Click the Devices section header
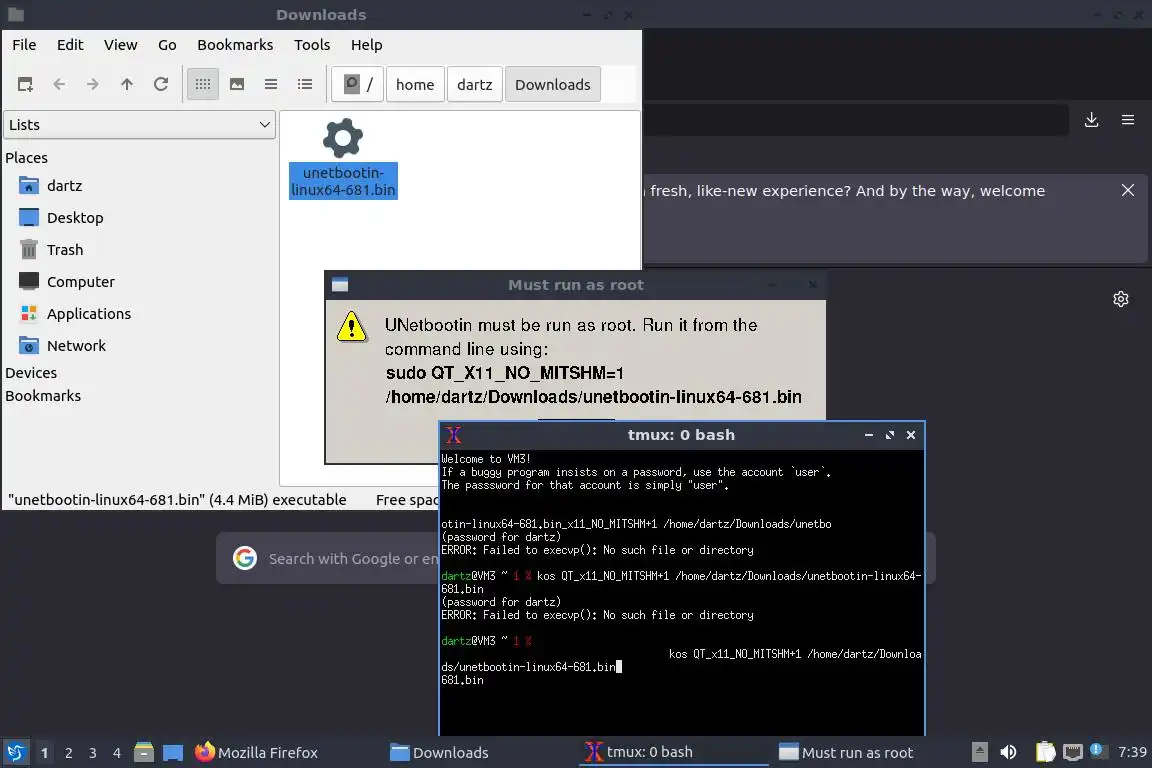 tap(31, 373)
